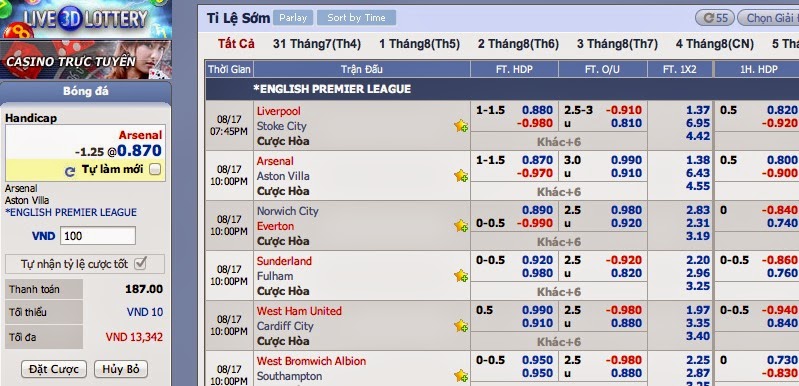
Task: Switch to 2 Tháng8(Th6) date tab
Action: 518,44
